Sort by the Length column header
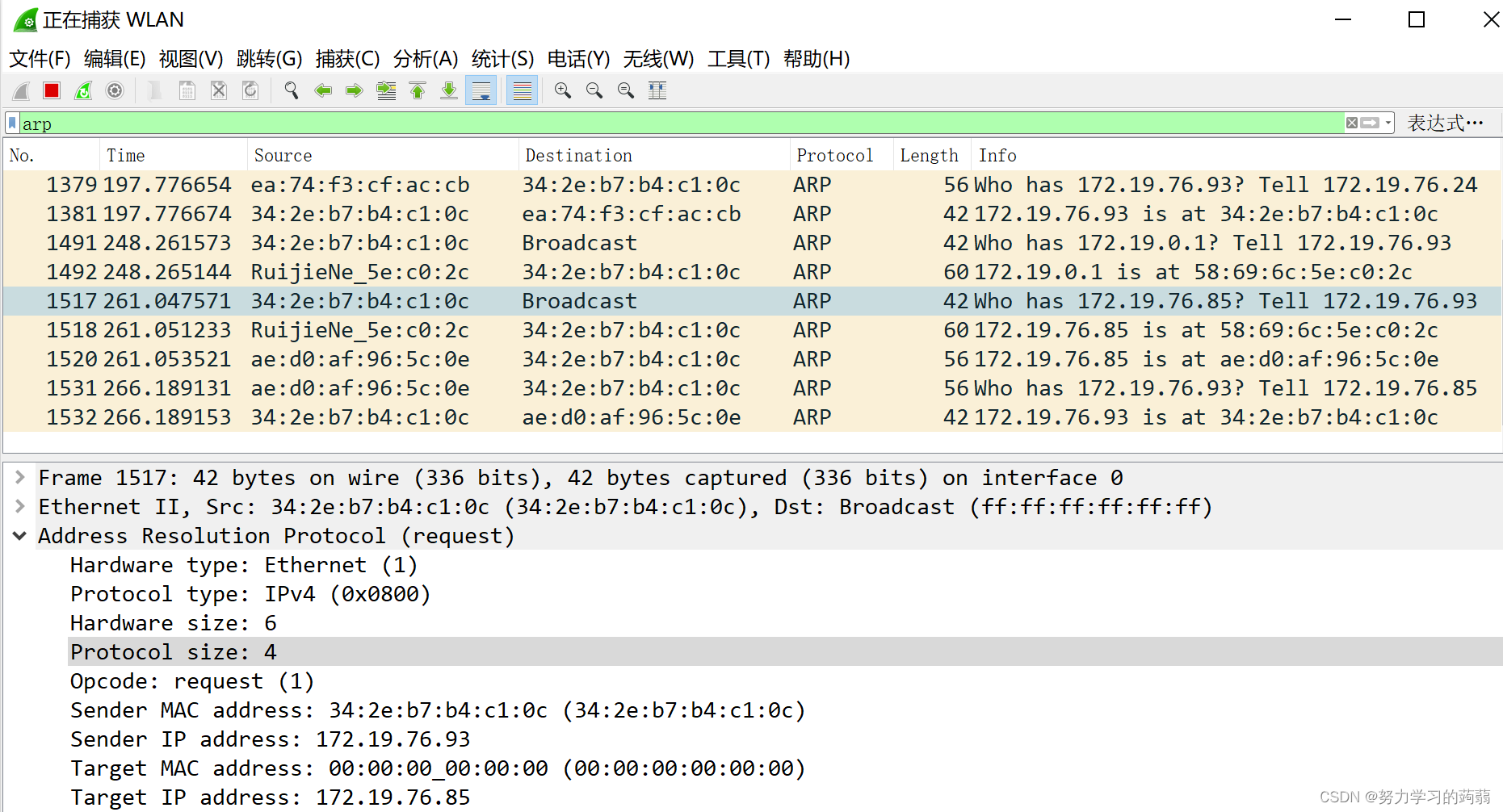This screenshot has width=1503, height=812. click(933, 155)
